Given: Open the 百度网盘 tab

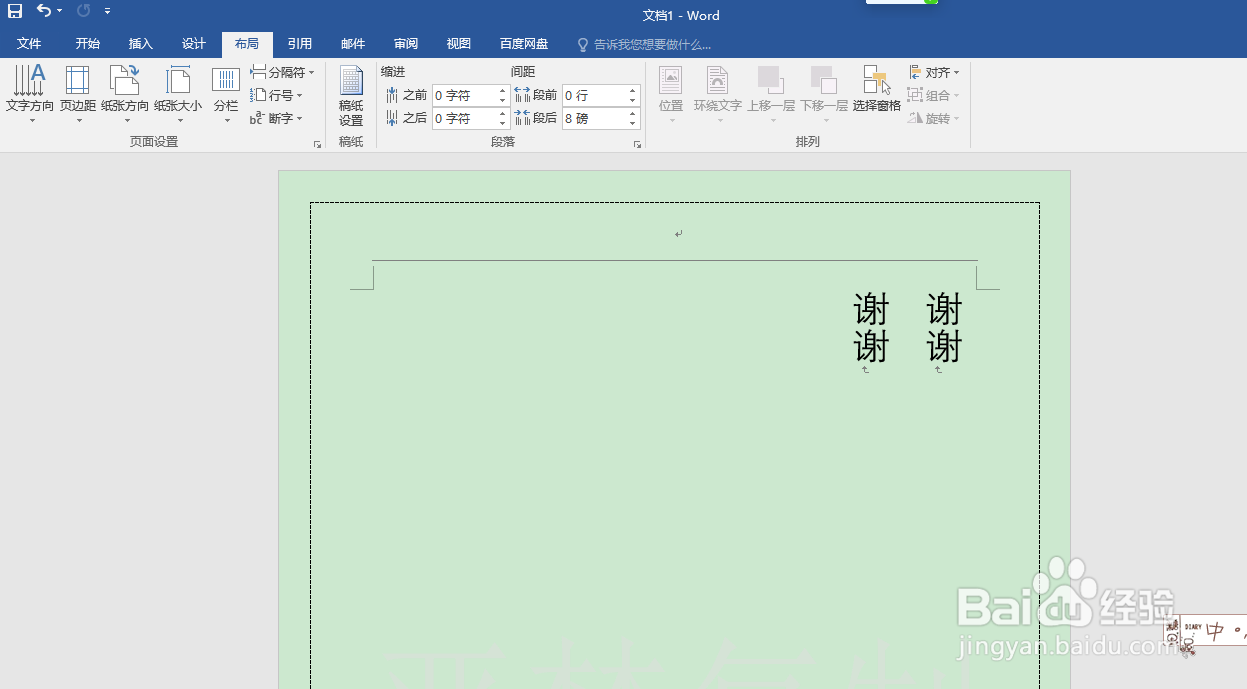Looking at the screenshot, I should click(524, 44).
